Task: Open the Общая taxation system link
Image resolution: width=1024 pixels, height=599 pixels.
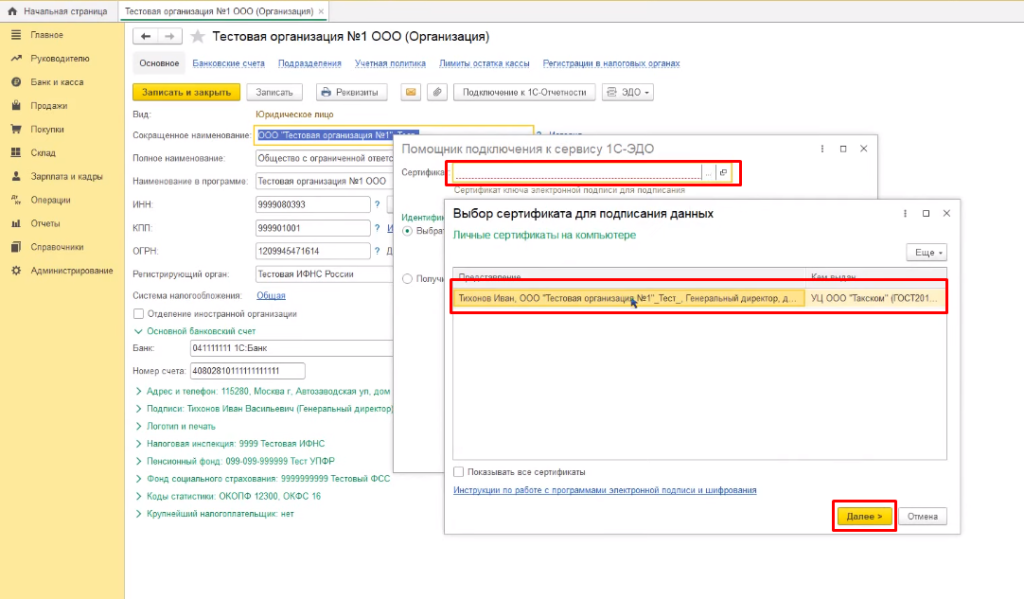Action: tap(270, 295)
